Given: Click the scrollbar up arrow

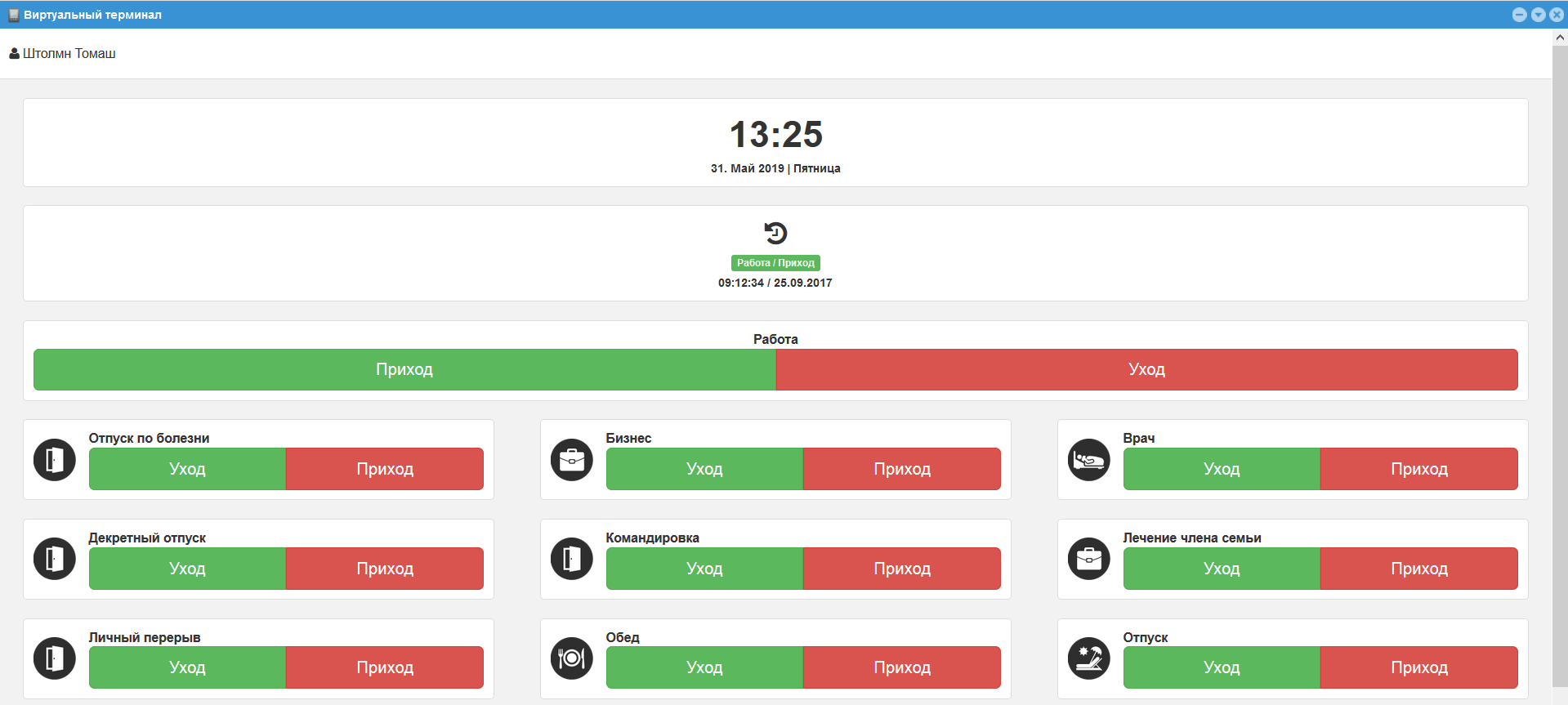Looking at the screenshot, I should point(1560,37).
